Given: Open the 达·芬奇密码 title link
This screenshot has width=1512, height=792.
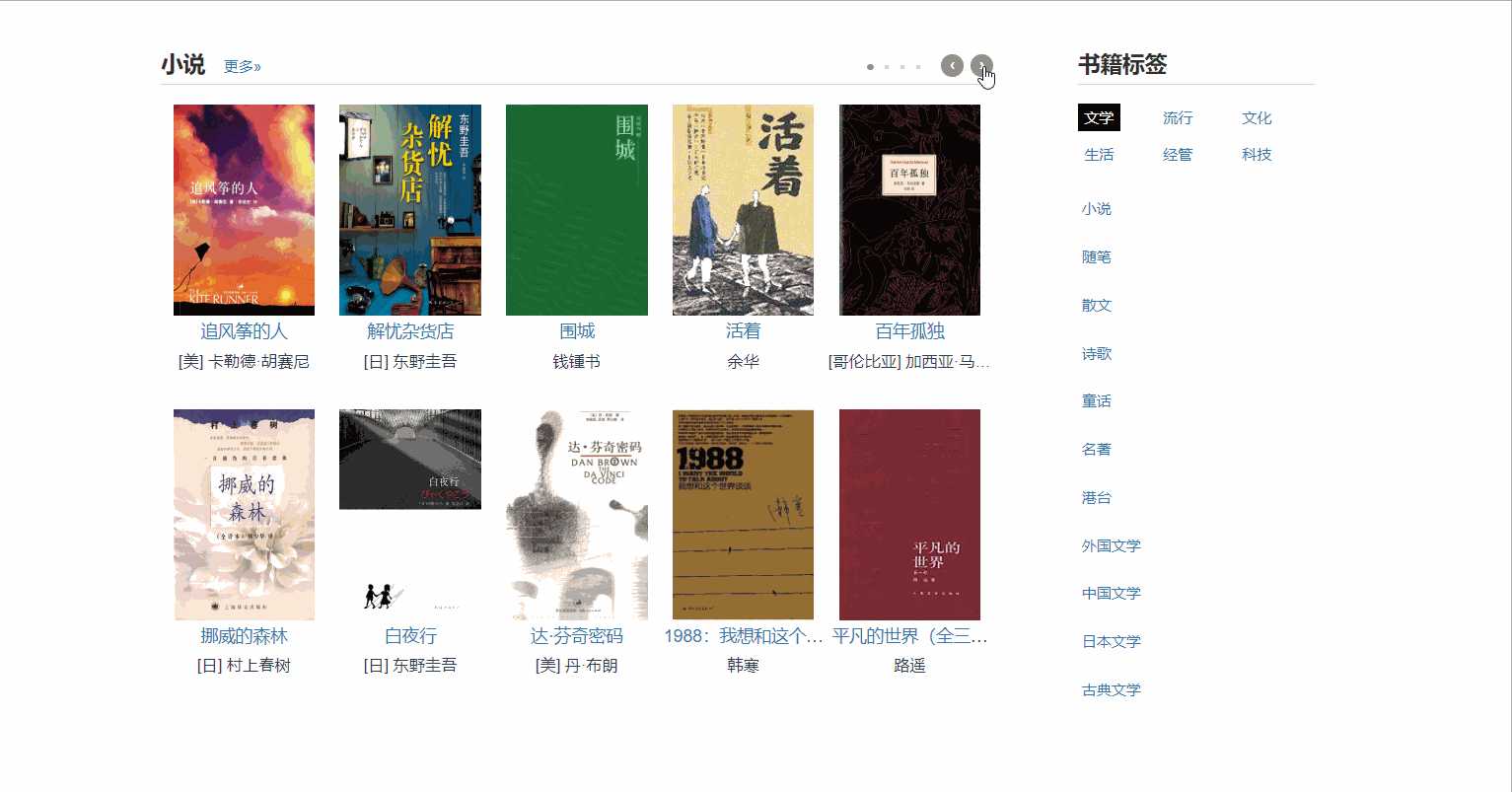Looking at the screenshot, I should coord(577,636).
